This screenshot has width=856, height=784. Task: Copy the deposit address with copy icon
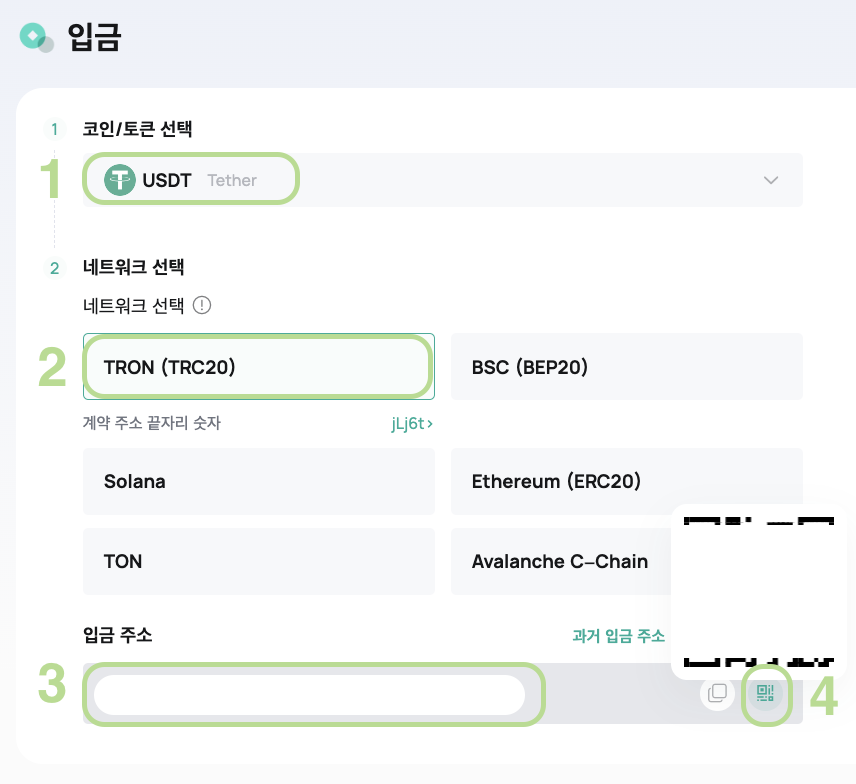pos(717,693)
